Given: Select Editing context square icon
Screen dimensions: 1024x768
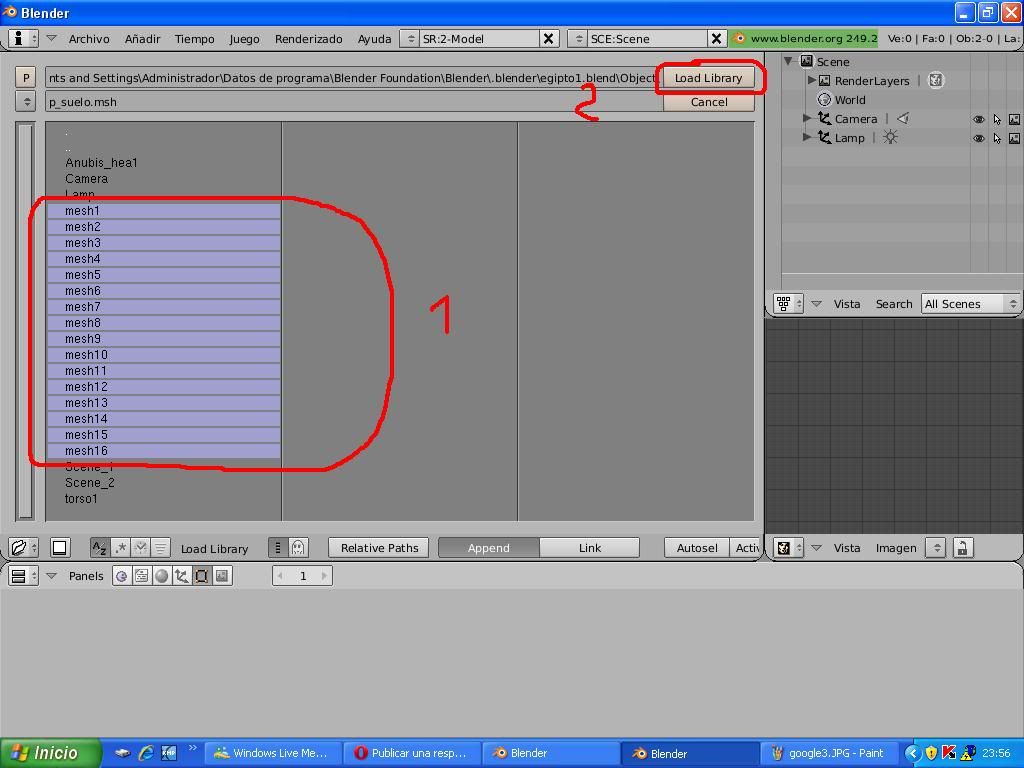Looking at the screenshot, I should pos(202,575).
